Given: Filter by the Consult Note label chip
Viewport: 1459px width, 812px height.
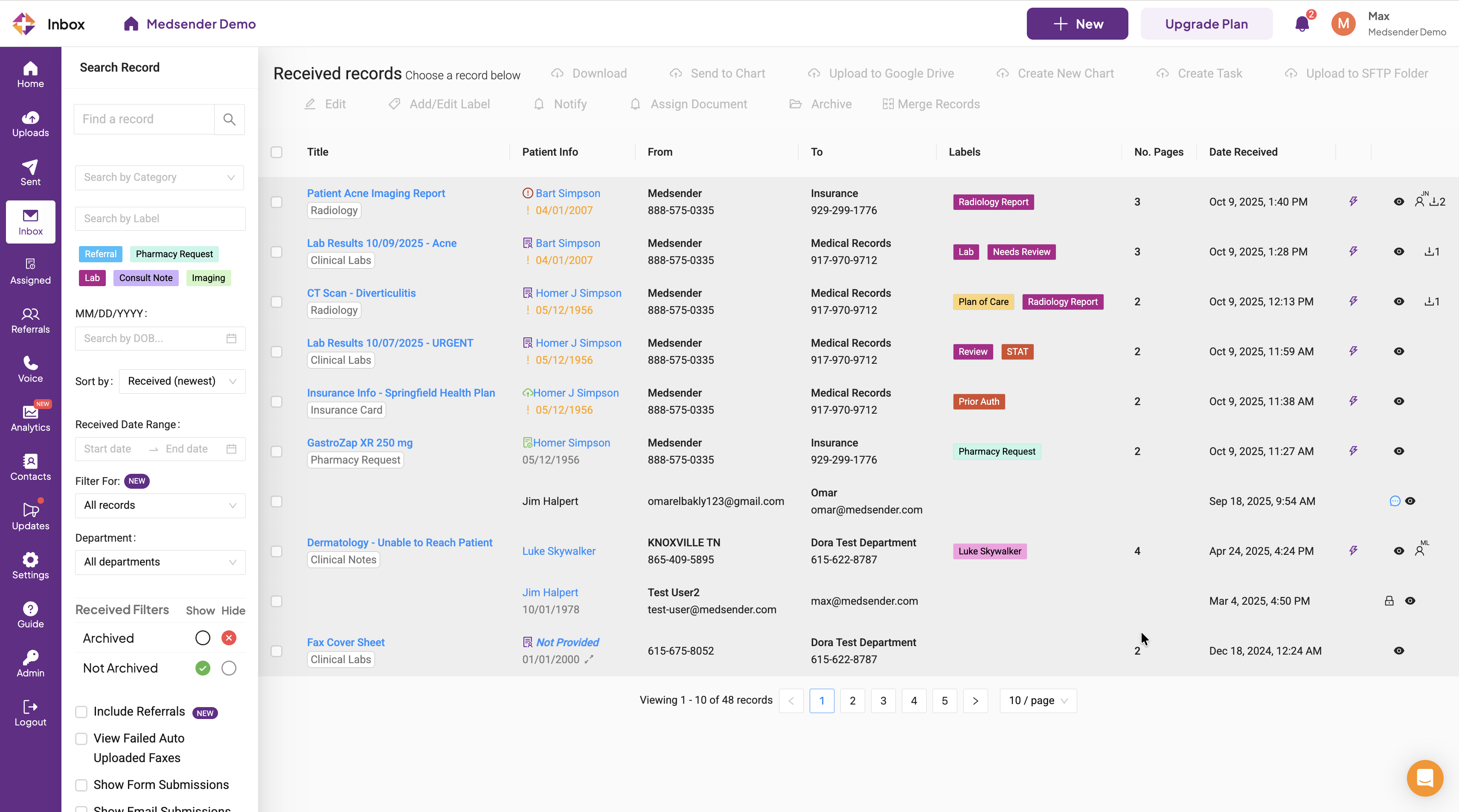Looking at the screenshot, I should pyautogui.click(x=145, y=278).
